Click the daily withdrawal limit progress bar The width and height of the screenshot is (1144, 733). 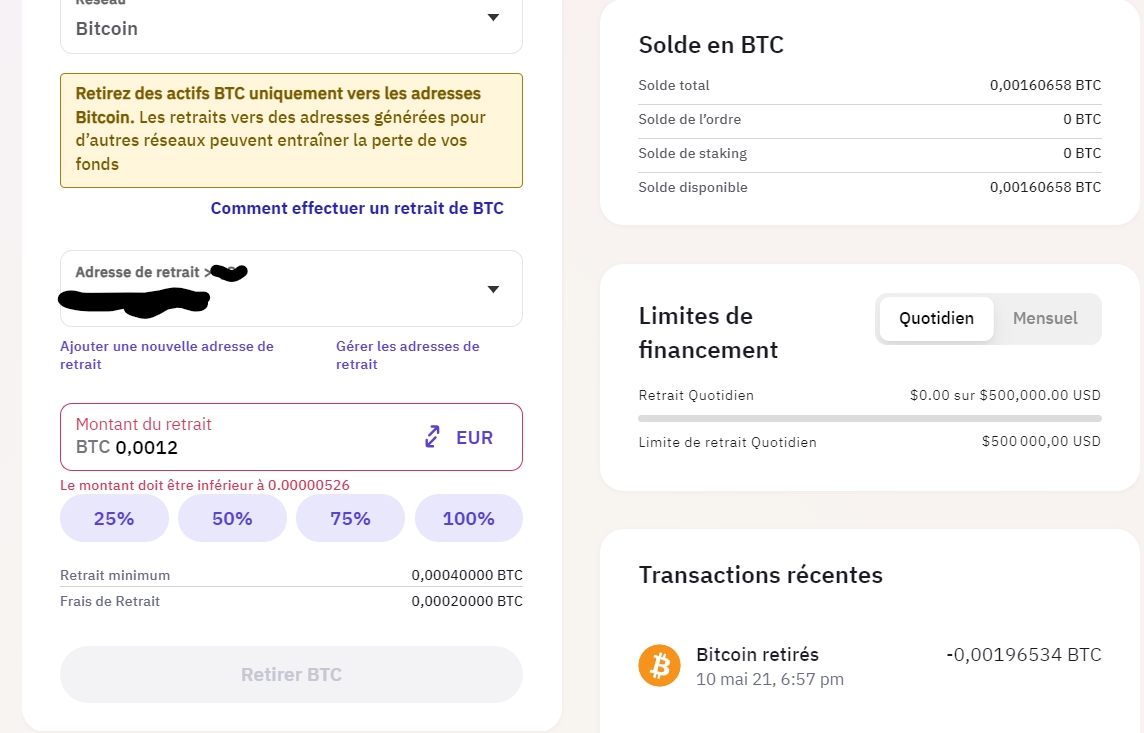[x=869, y=418]
